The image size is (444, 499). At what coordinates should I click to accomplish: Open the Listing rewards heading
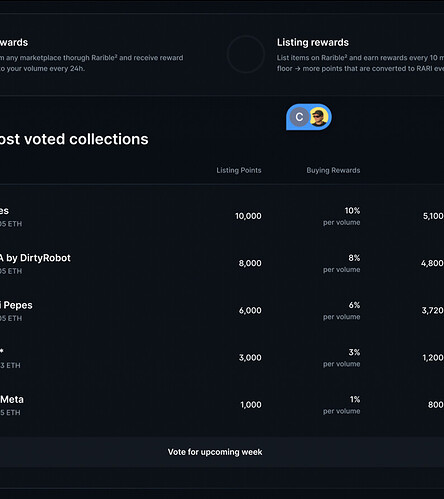pos(313,42)
